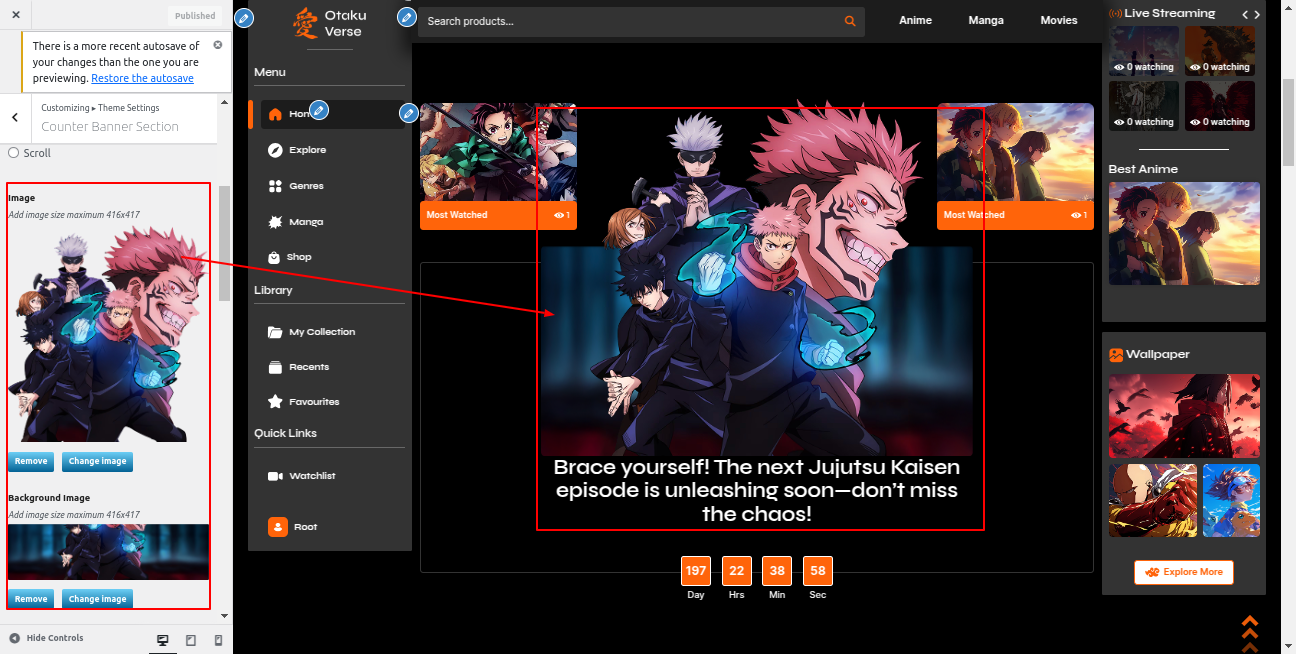This screenshot has width=1296, height=654.
Task: Open Watchlist camera icon
Action: point(275,476)
